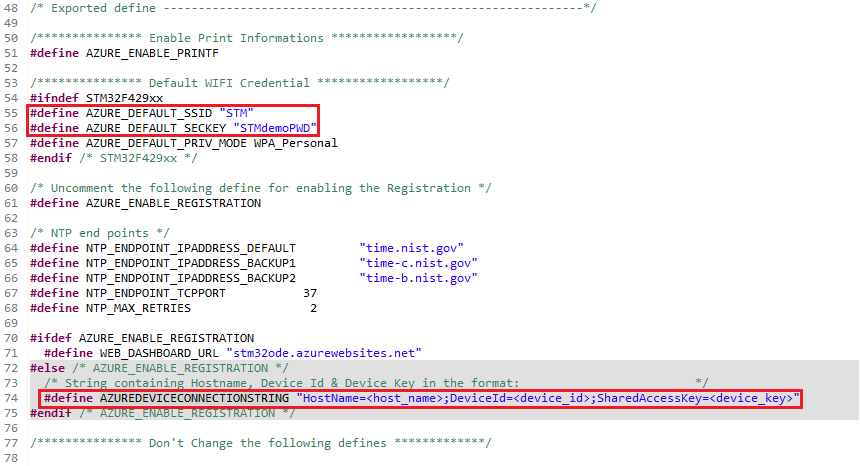This screenshot has width=860, height=466.
Task: Select the "time-b.nist.gov" string
Action: [418, 279]
